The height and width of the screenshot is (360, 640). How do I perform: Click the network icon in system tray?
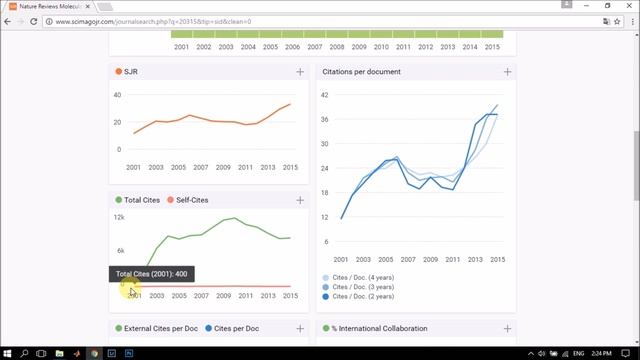[565, 353]
